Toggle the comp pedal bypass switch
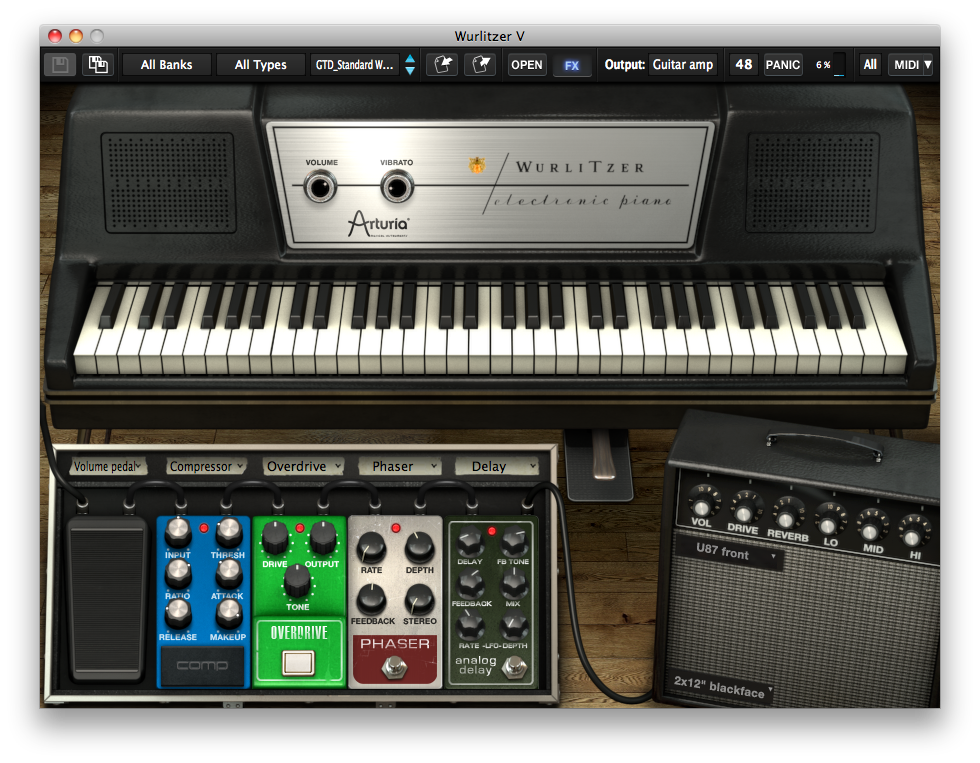This screenshot has width=980, height=763. tap(202, 665)
